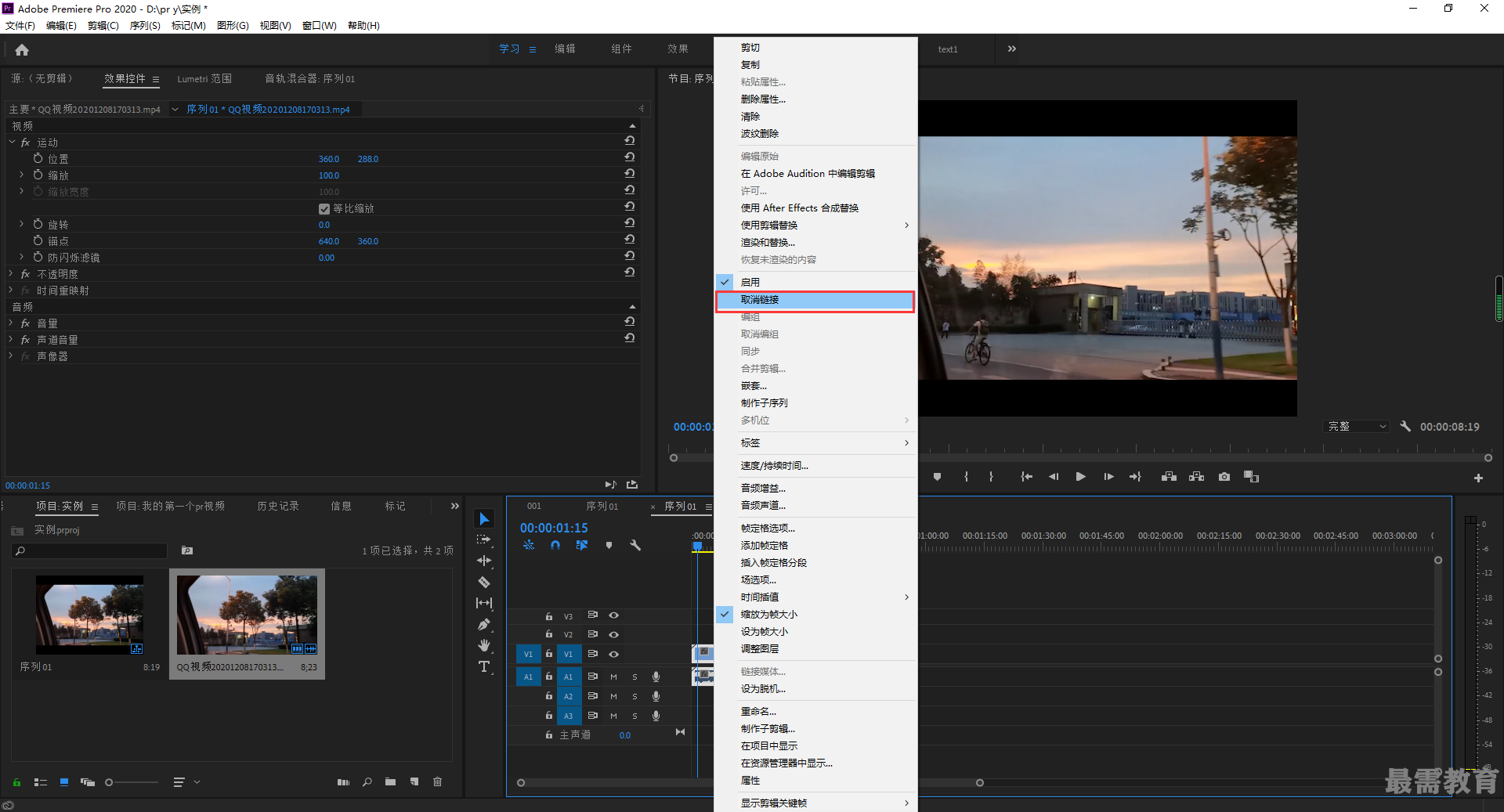The width and height of the screenshot is (1504, 812).
Task: Toggle V1 track output eye
Action: click(x=614, y=654)
